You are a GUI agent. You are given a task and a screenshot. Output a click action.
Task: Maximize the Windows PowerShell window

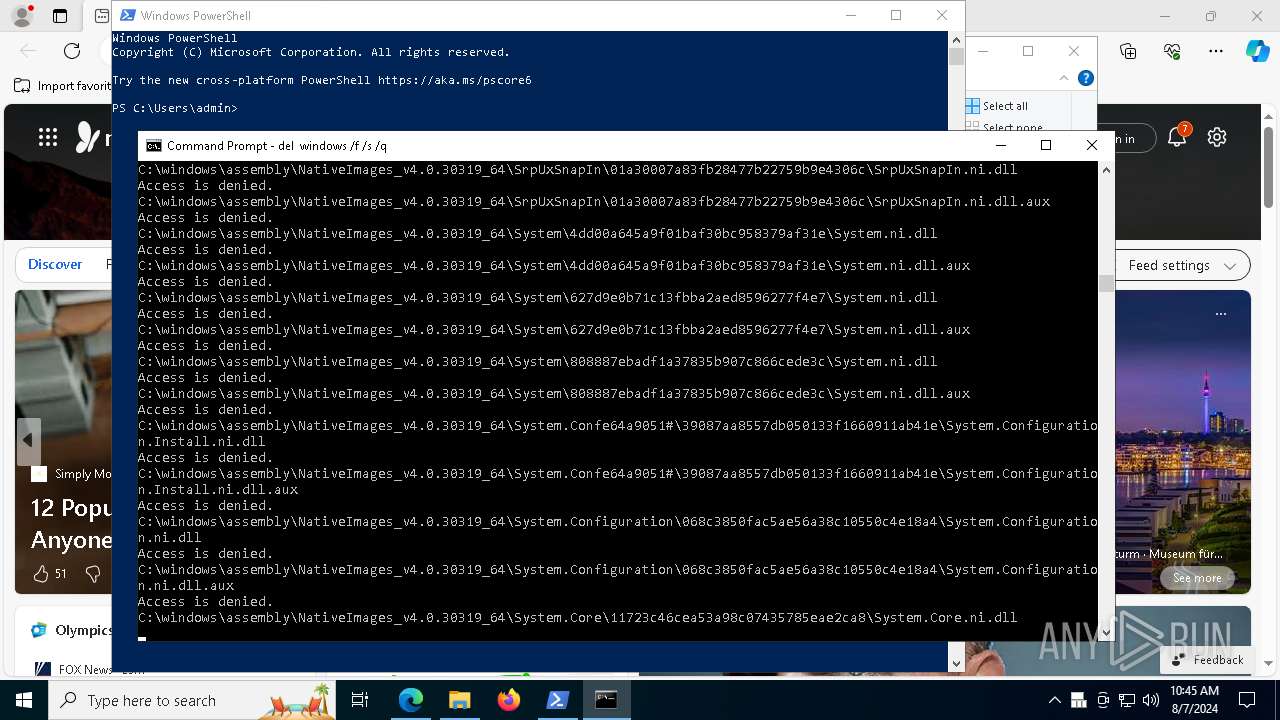[x=896, y=15]
